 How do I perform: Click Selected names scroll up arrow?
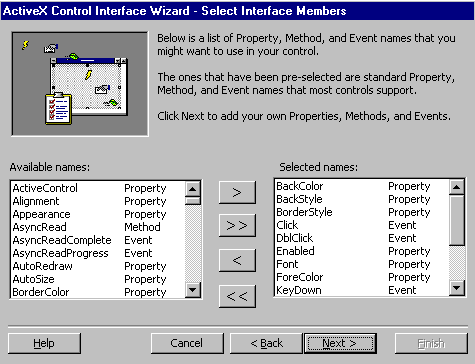(x=457, y=187)
